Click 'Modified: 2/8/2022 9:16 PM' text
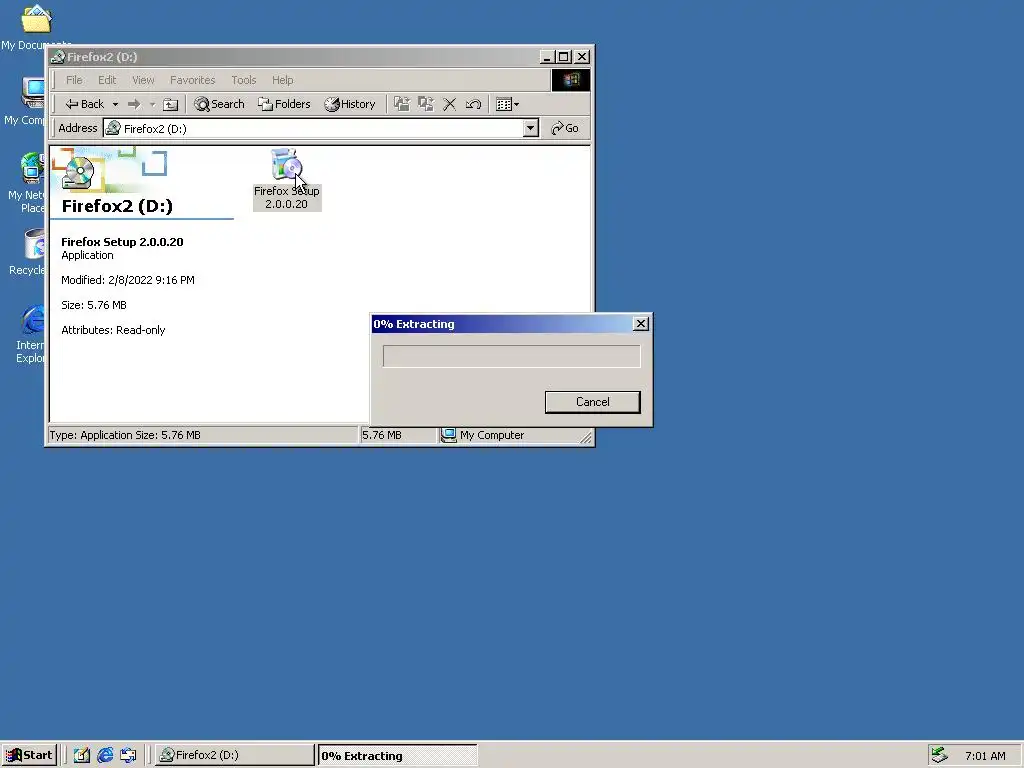 (128, 280)
